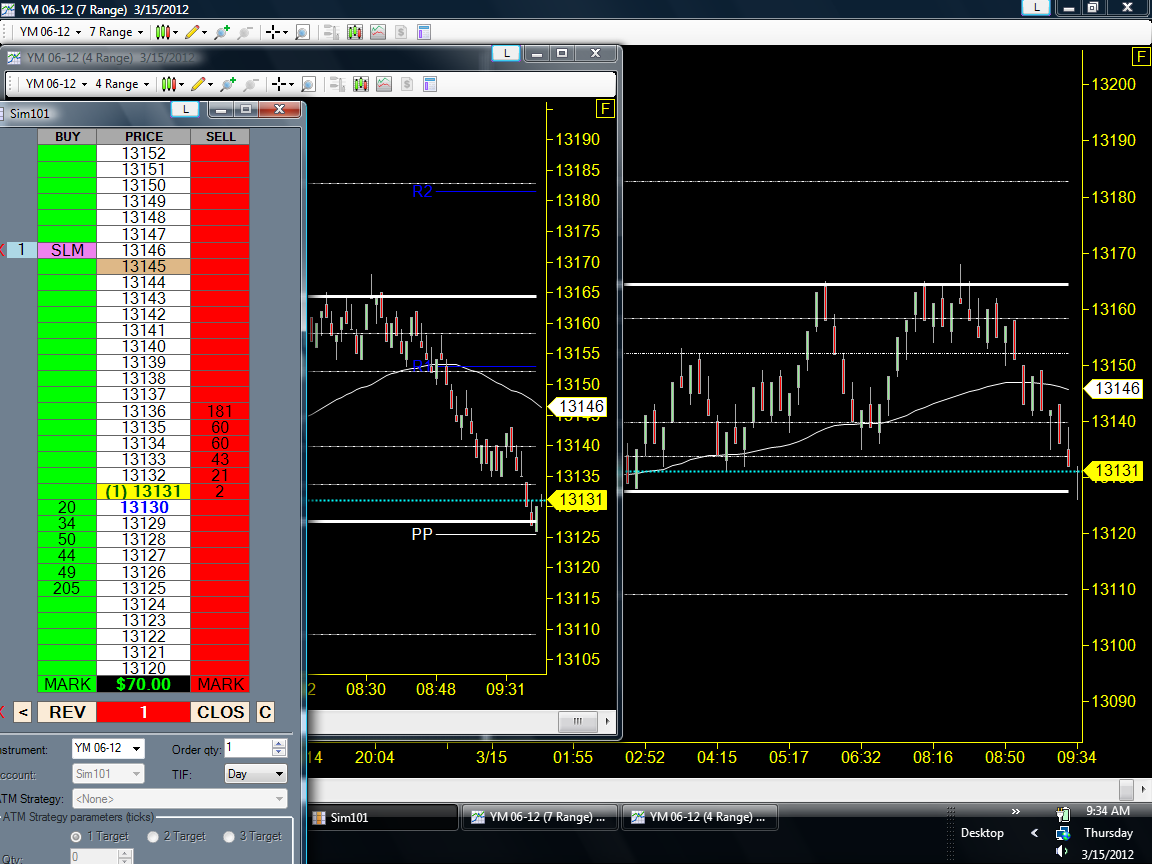Switch to YM 06-12 (4 Range) taskbar tab
This screenshot has height=864, width=1152.
(x=699, y=817)
